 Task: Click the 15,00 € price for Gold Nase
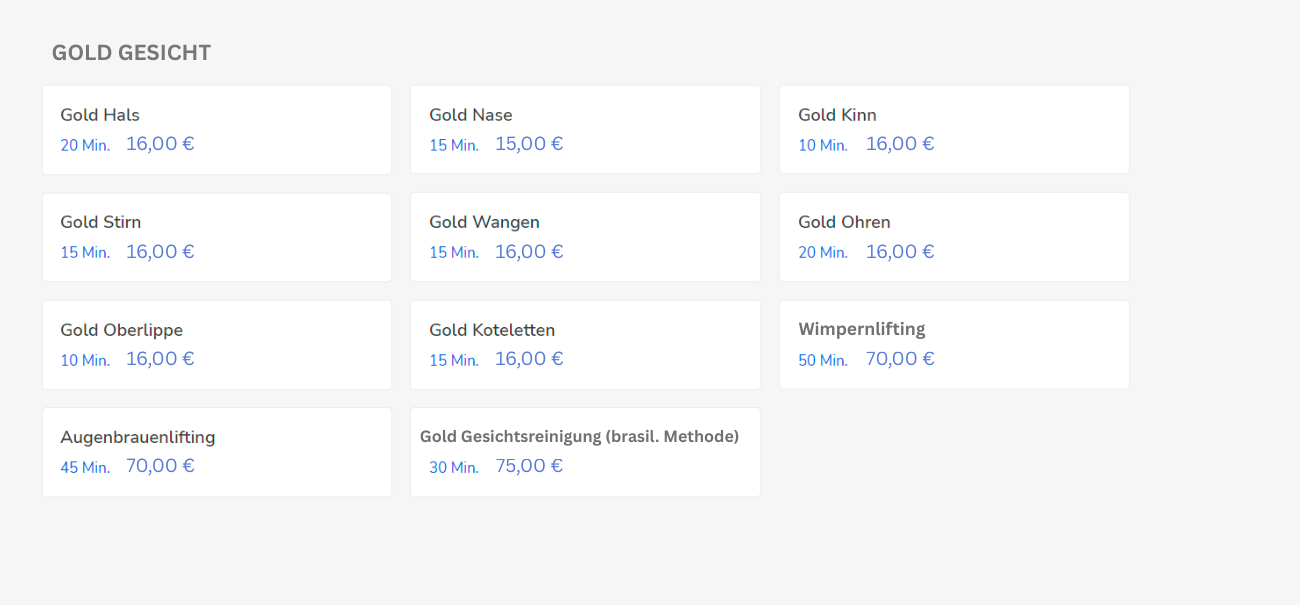pos(529,144)
